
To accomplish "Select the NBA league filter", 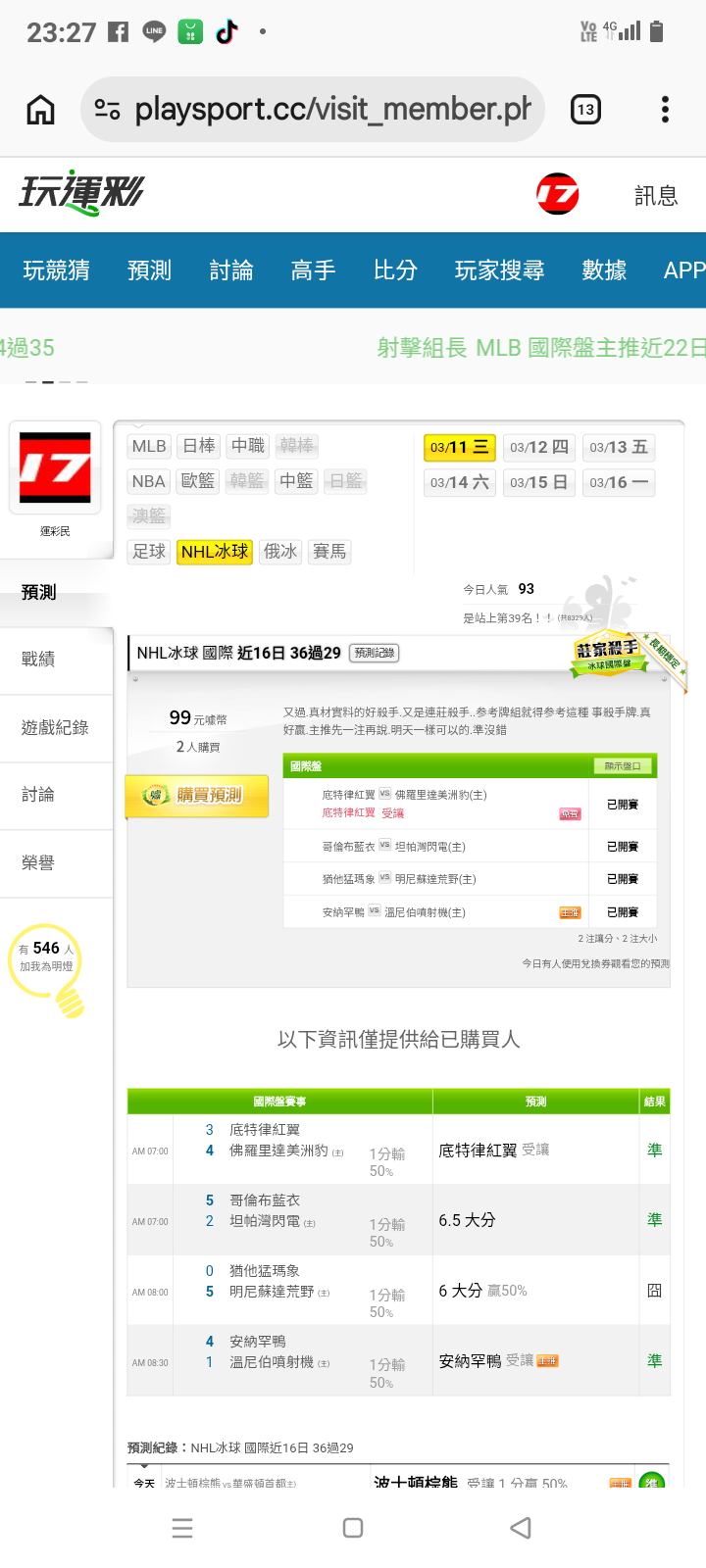I will 149,481.
